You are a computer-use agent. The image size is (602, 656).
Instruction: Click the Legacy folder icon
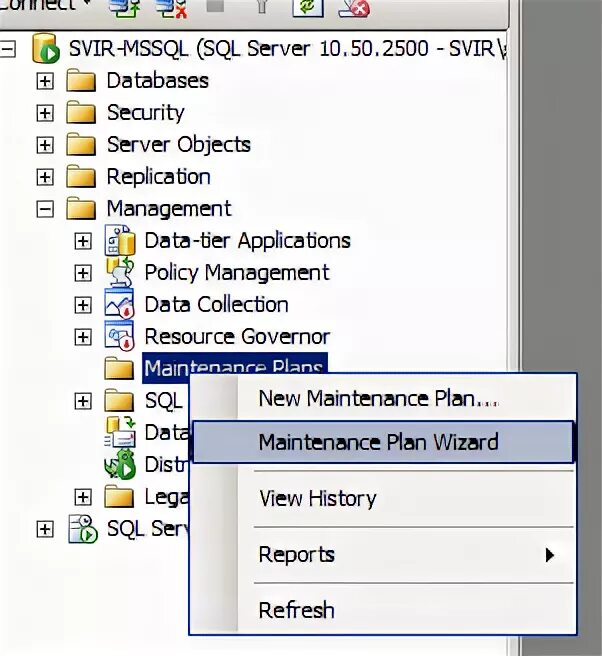coord(119,497)
